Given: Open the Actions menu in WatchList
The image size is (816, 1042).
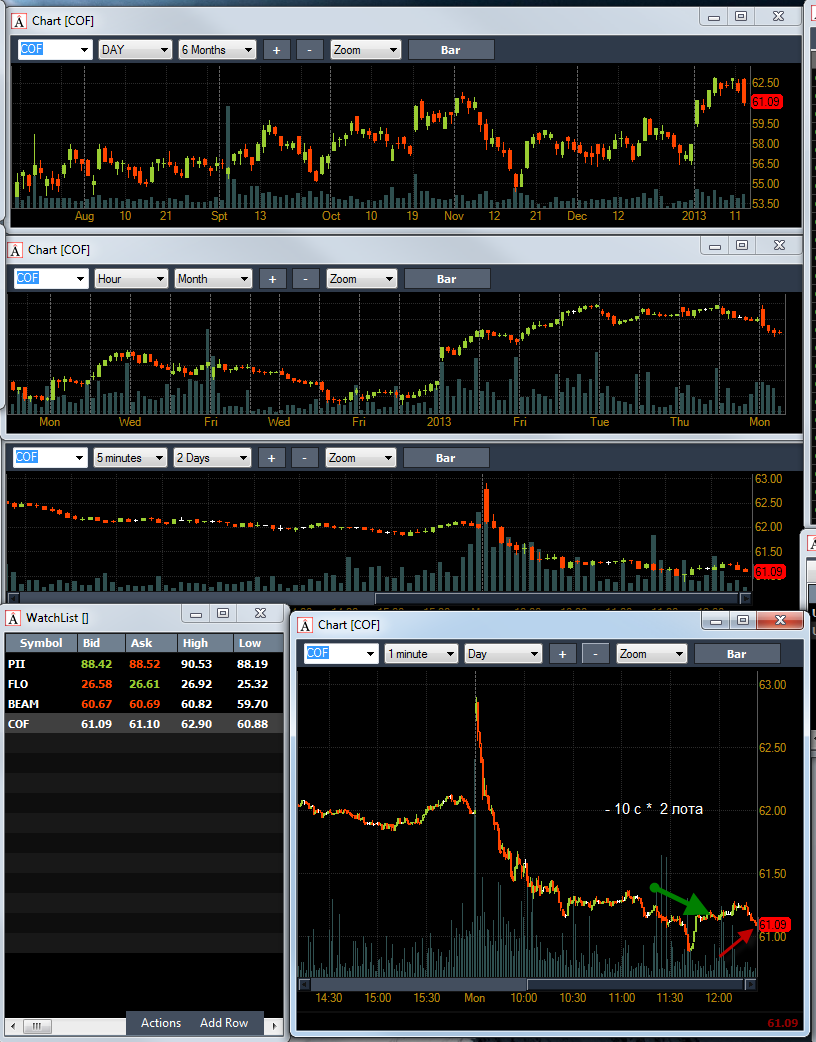Looking at the screenshot, I should pos(161,1023).
